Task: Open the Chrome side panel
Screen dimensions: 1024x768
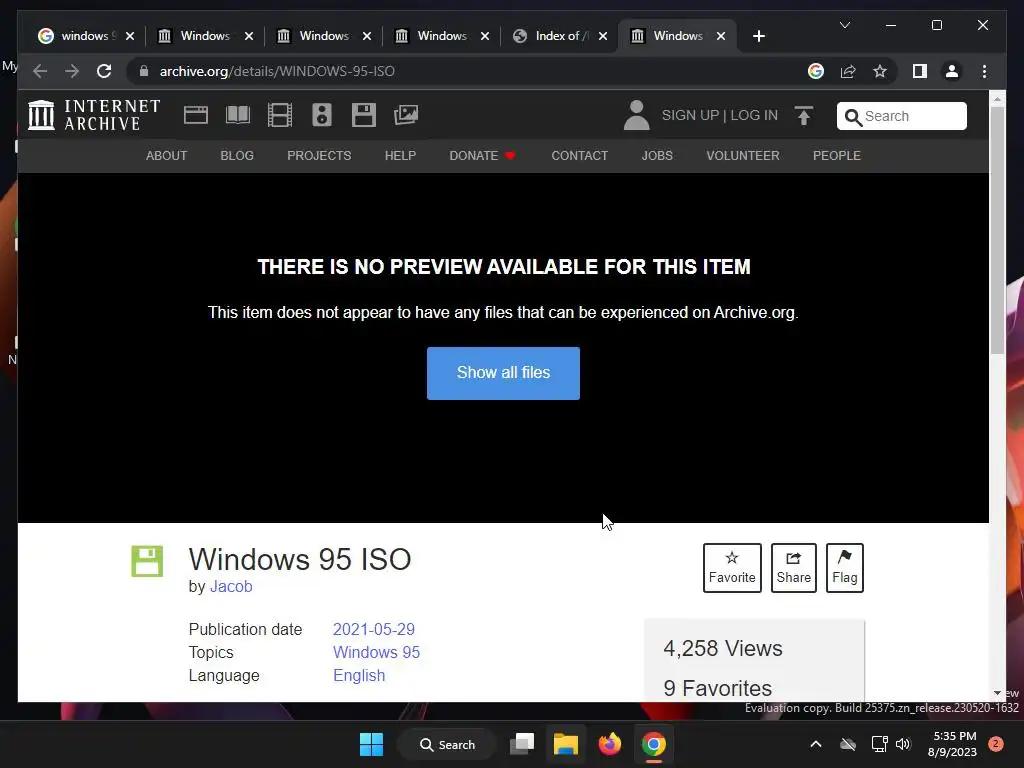Action: coord(920,71)
